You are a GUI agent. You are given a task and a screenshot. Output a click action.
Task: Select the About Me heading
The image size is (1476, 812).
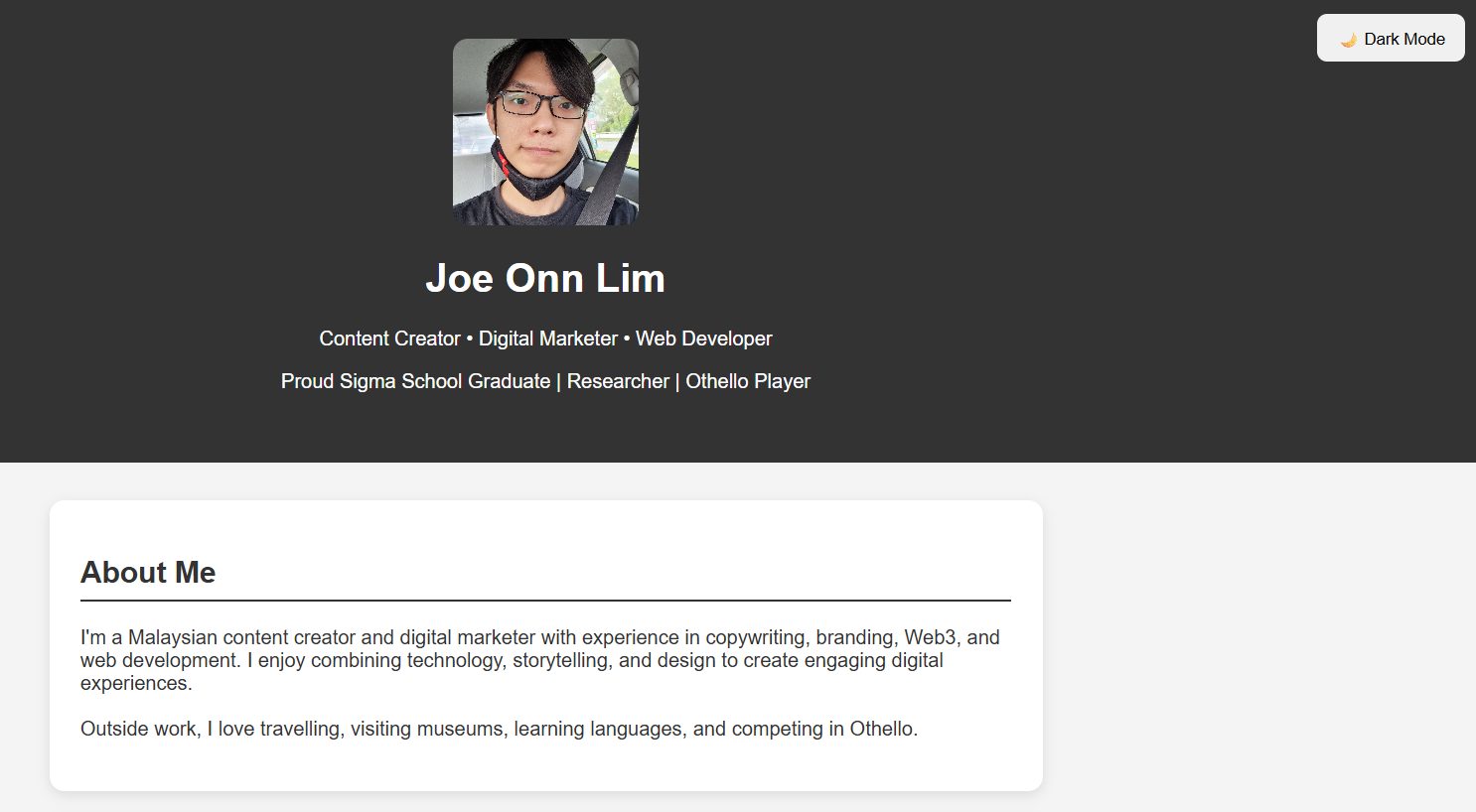point(148,572)
